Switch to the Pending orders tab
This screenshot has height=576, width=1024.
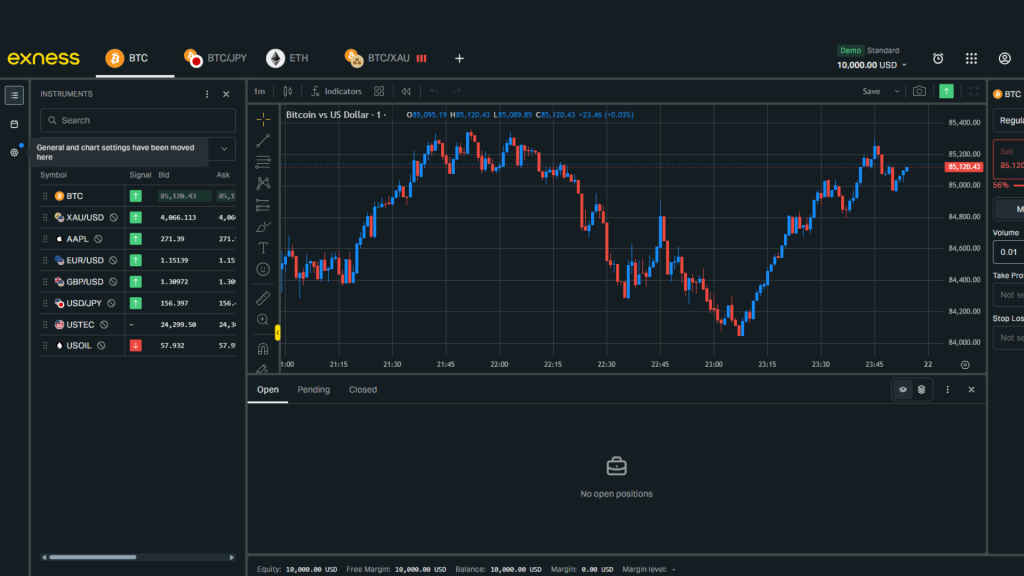point(313,389)
